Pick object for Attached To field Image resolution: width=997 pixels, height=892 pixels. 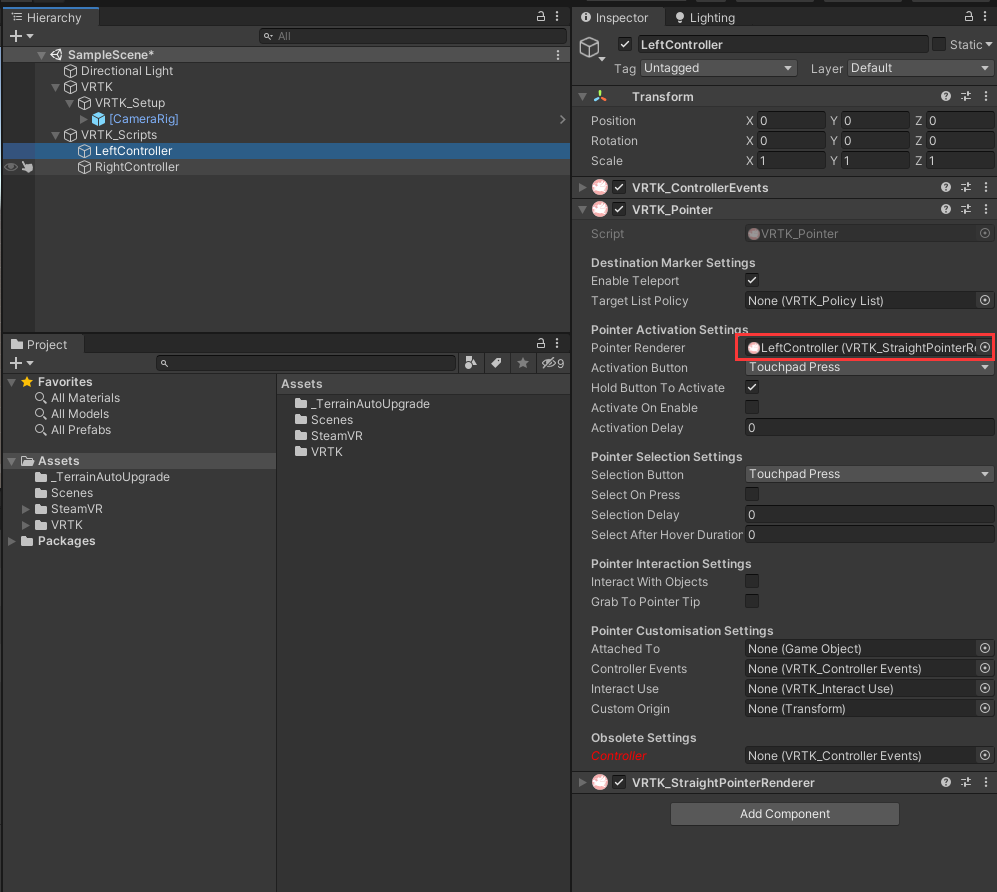(x=984, y=648)
